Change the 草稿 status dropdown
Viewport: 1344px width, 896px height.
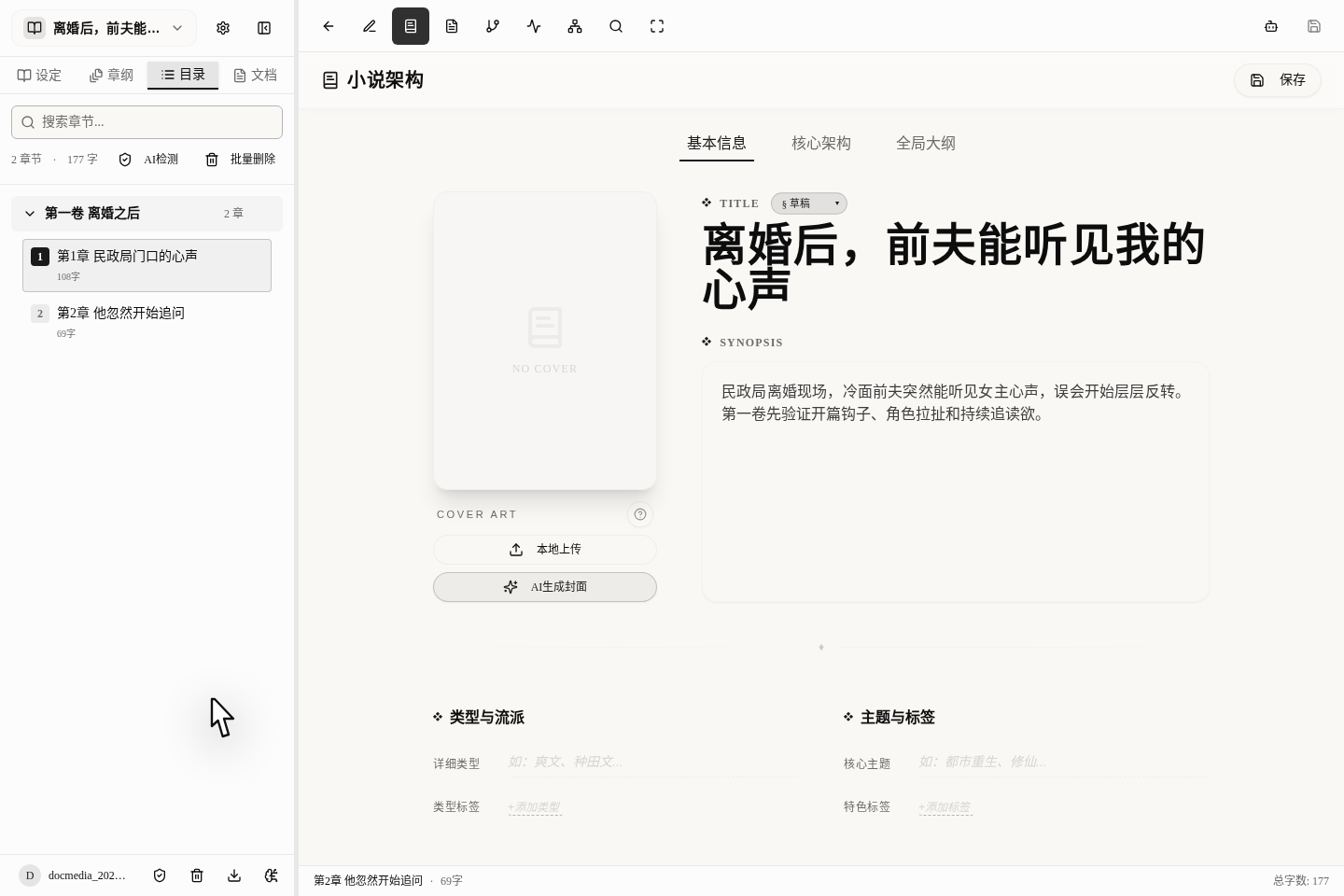tap(808, 203)
